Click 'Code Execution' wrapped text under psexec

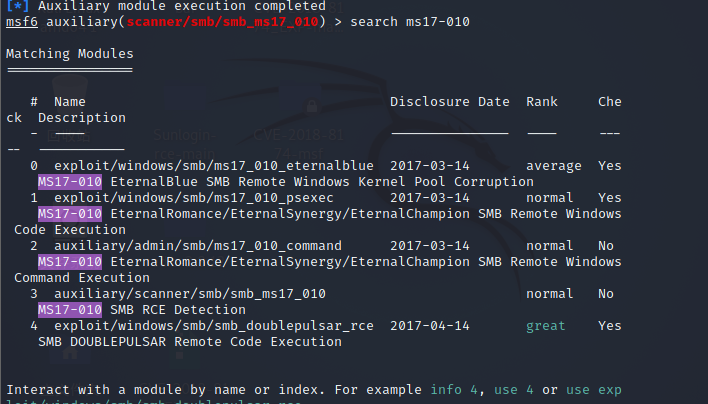coord(70,230)
